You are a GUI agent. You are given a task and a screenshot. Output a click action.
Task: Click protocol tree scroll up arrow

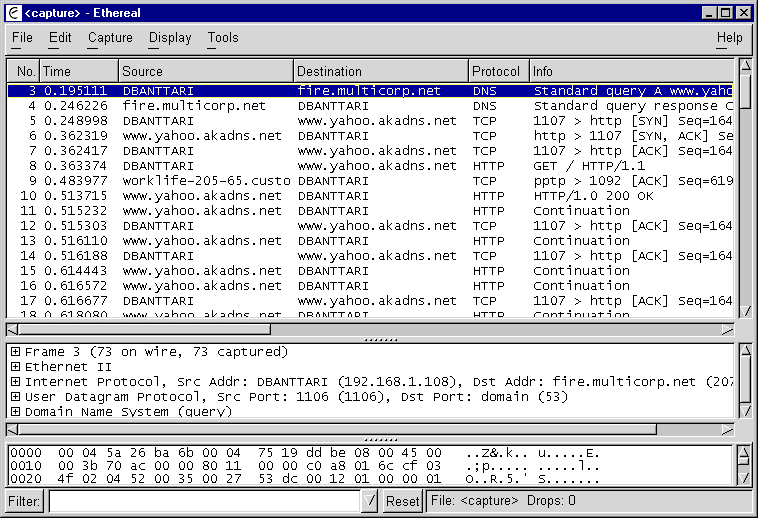tap(745, 350)
